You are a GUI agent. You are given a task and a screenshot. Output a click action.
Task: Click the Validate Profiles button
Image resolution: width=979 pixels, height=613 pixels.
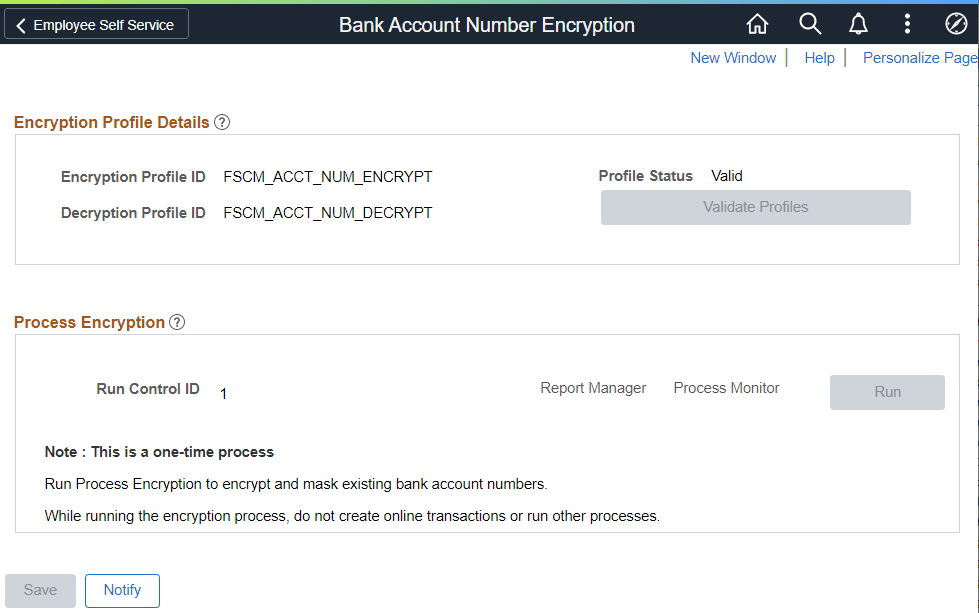[x=755, y=207]
